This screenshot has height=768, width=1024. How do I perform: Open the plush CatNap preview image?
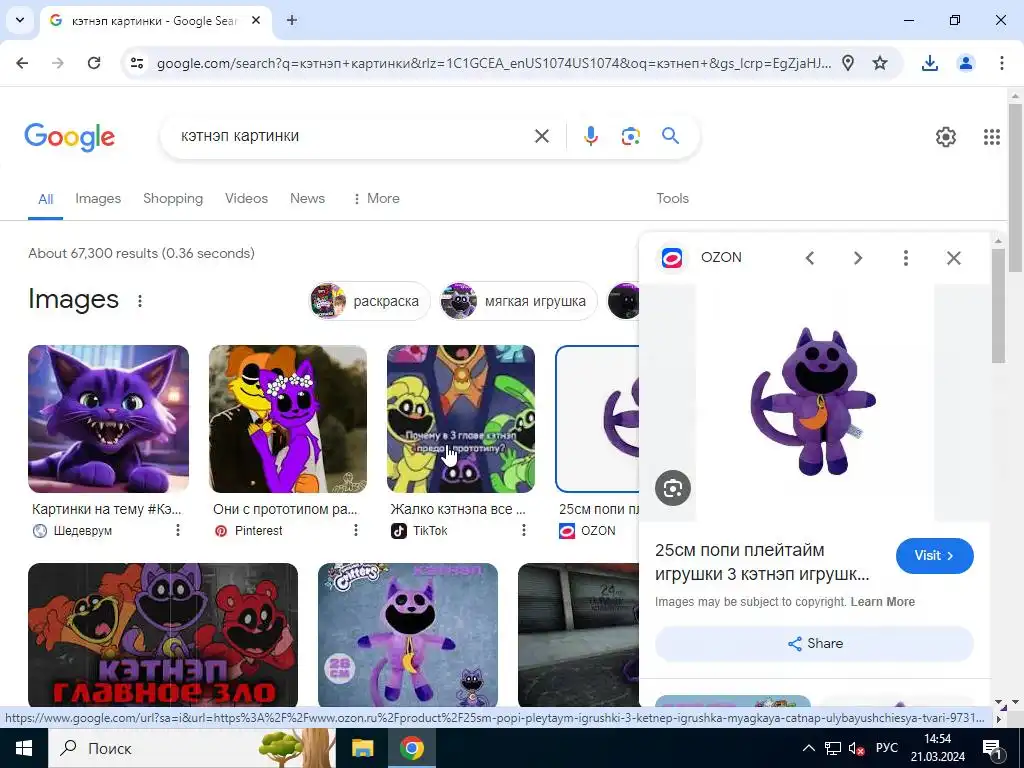point(815,403)
